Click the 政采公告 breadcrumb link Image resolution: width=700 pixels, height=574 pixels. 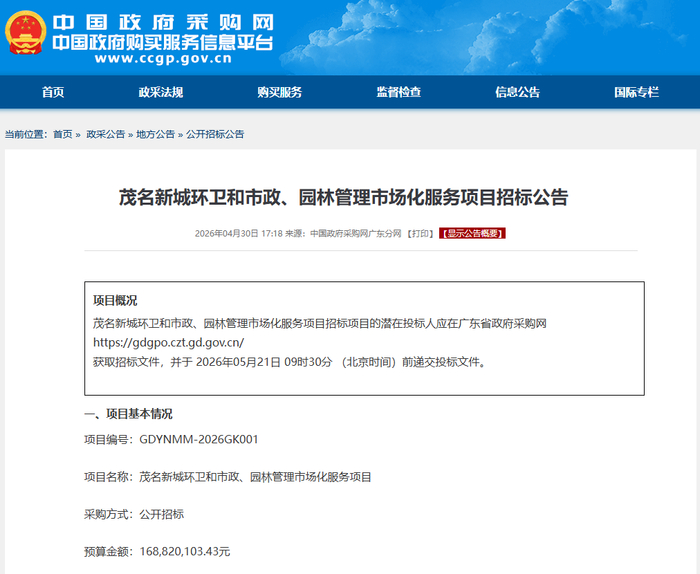click(105, 134)
